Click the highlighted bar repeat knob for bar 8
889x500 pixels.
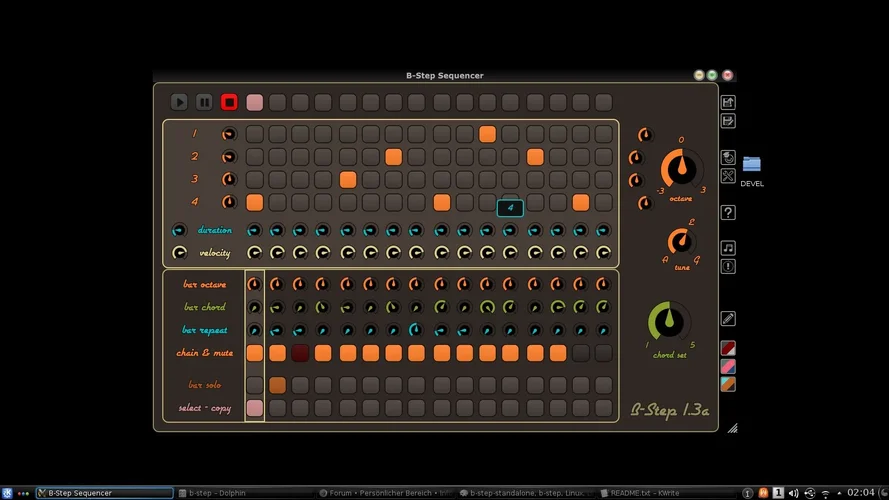[416, 329]
